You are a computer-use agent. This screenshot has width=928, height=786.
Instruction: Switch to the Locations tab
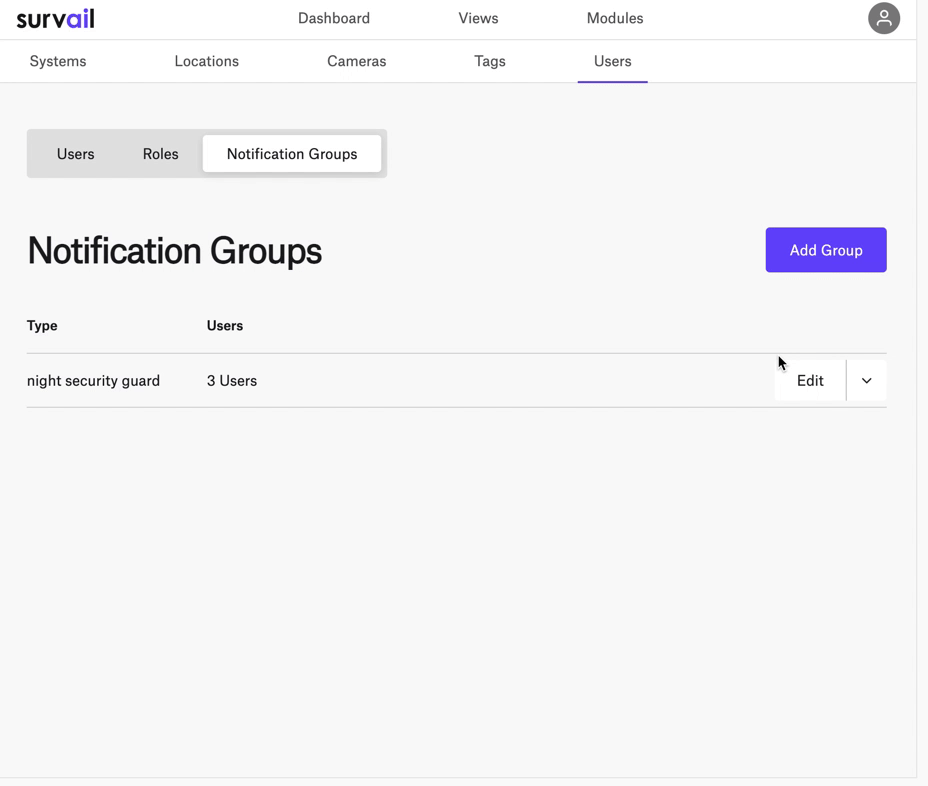pos(207,61)
